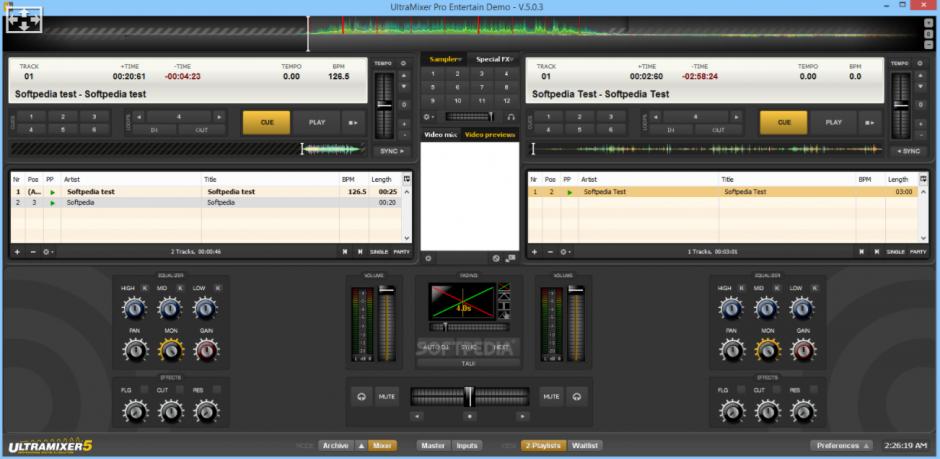Expand the Preferences menu
Screen dimensions: 940x459
click(x=842, y=446)
